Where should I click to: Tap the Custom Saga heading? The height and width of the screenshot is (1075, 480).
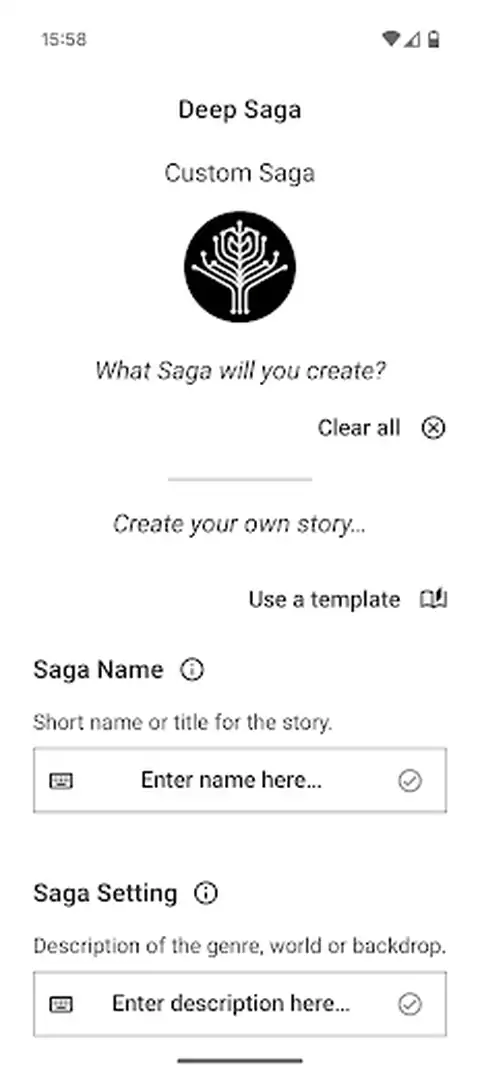[x=240, y=173]
